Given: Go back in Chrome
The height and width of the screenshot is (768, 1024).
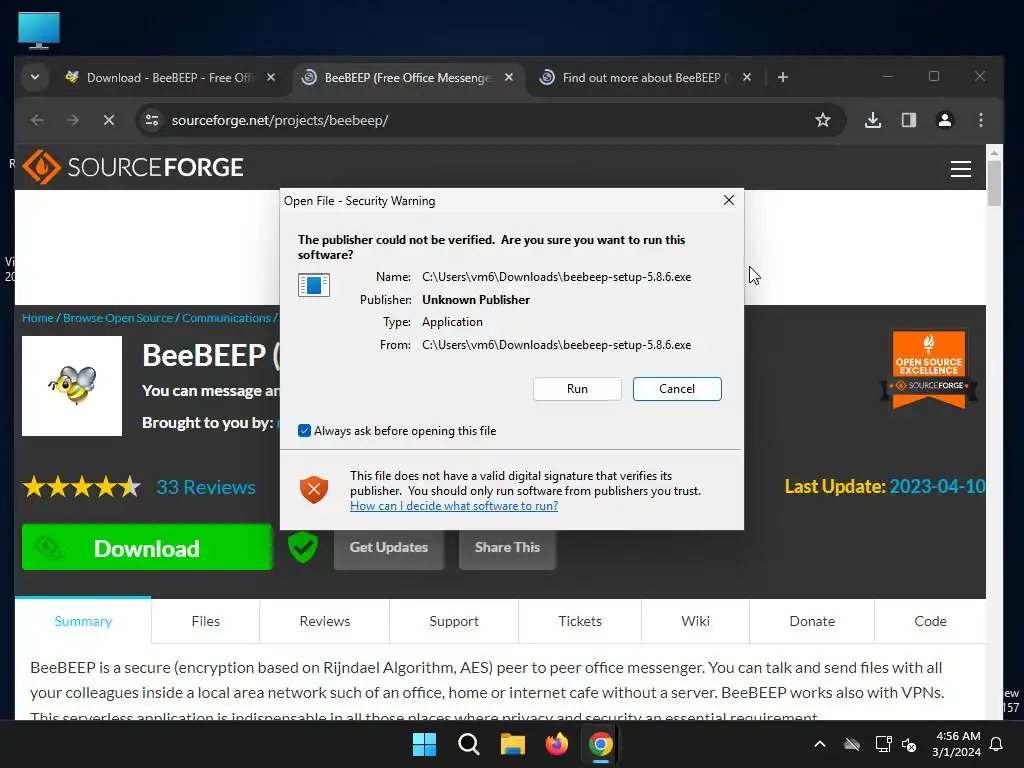Looking at the screenshot, I should [37, 120].
